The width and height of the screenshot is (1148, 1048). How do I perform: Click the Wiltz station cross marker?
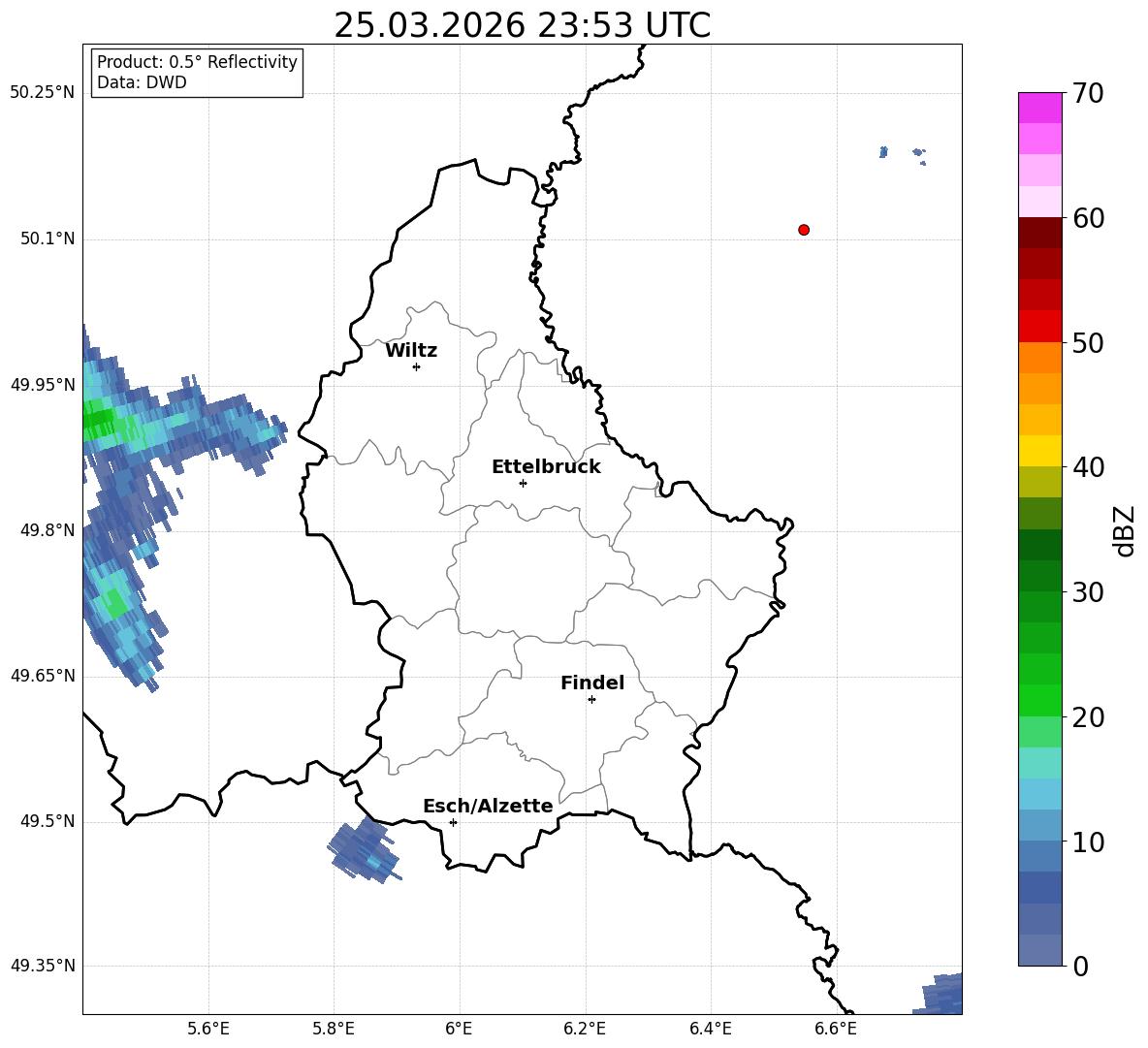click(417, 366)
